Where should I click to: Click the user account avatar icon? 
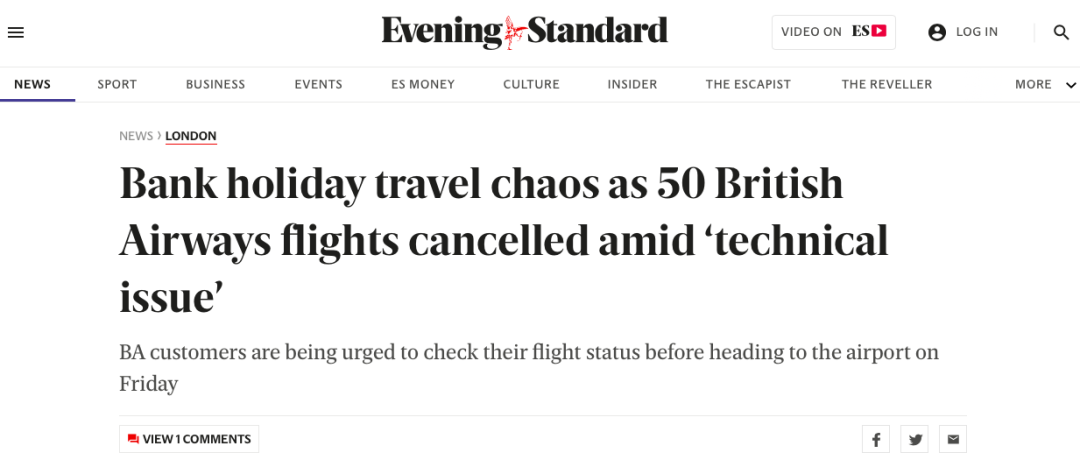937,32
